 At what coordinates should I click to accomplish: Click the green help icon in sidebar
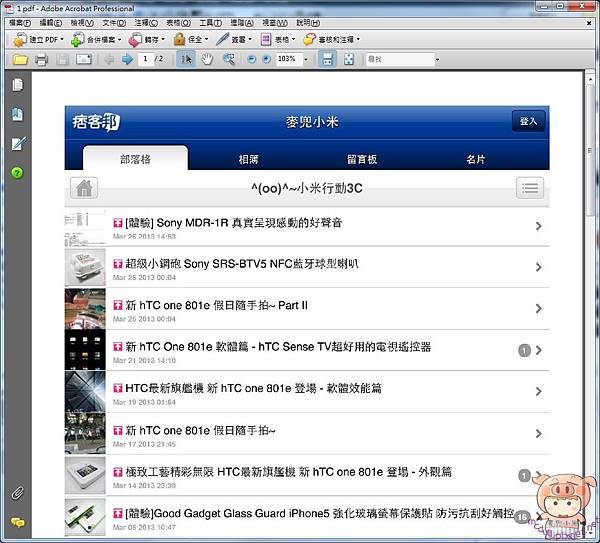[x=17, y=173]
